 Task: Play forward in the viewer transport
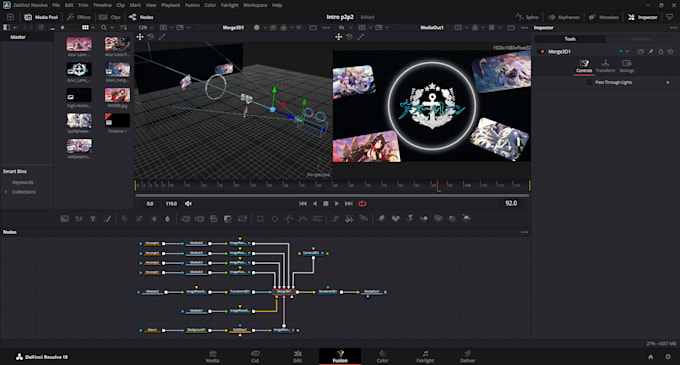pos(337,204)
